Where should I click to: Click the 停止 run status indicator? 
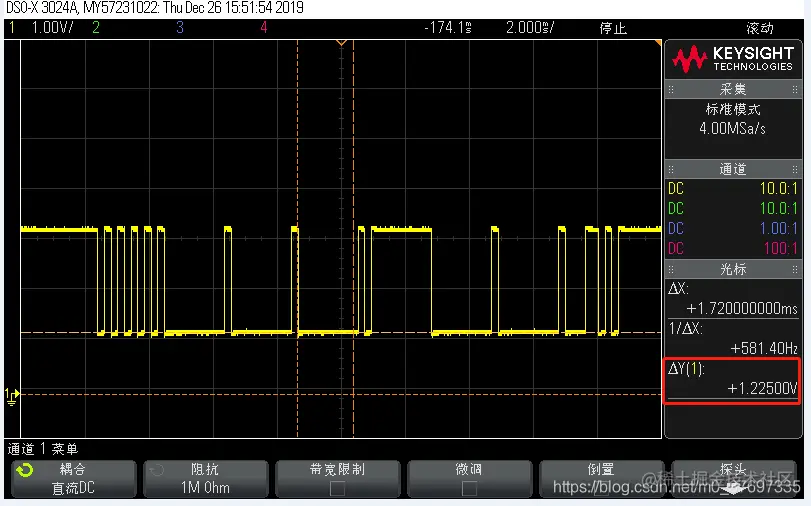pos(613,28)
